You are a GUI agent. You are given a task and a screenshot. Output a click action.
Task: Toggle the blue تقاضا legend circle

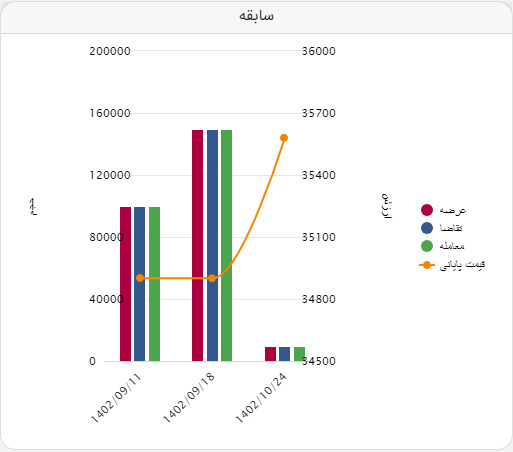(x=427, y=228)
